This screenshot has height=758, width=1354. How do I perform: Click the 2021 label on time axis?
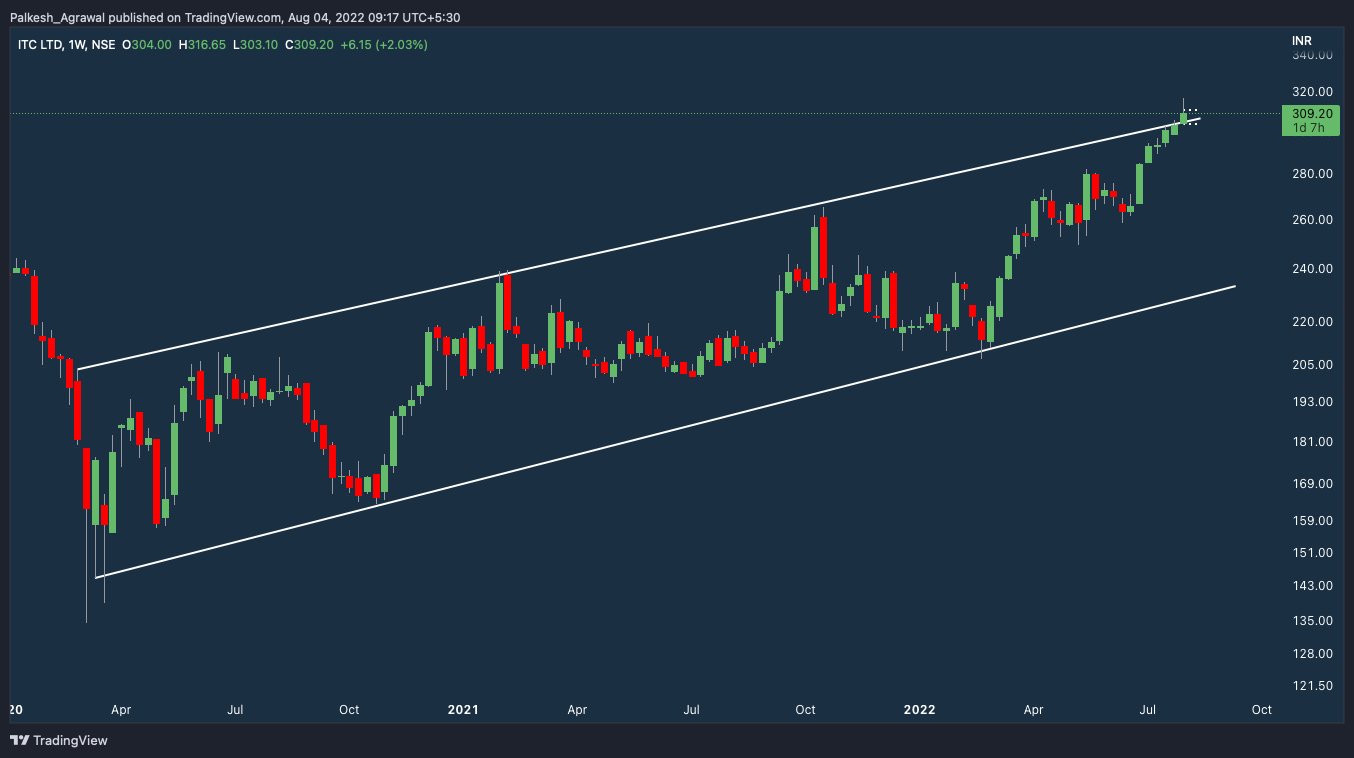tap(463, 710)
